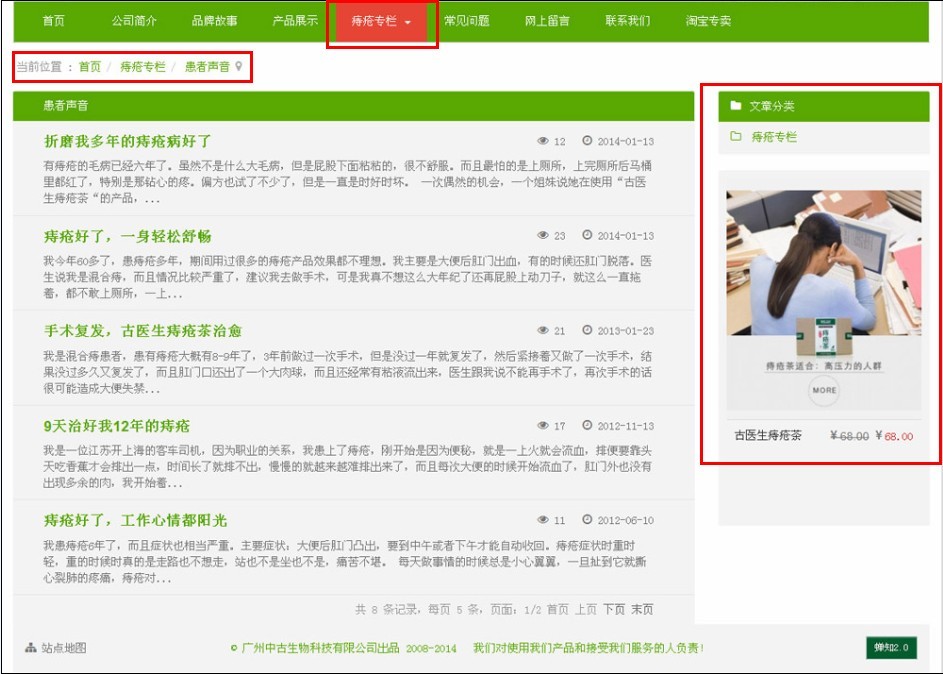
Task: Expand the 痔疮专栏 dropdown menu
Action: click(381, 22)
